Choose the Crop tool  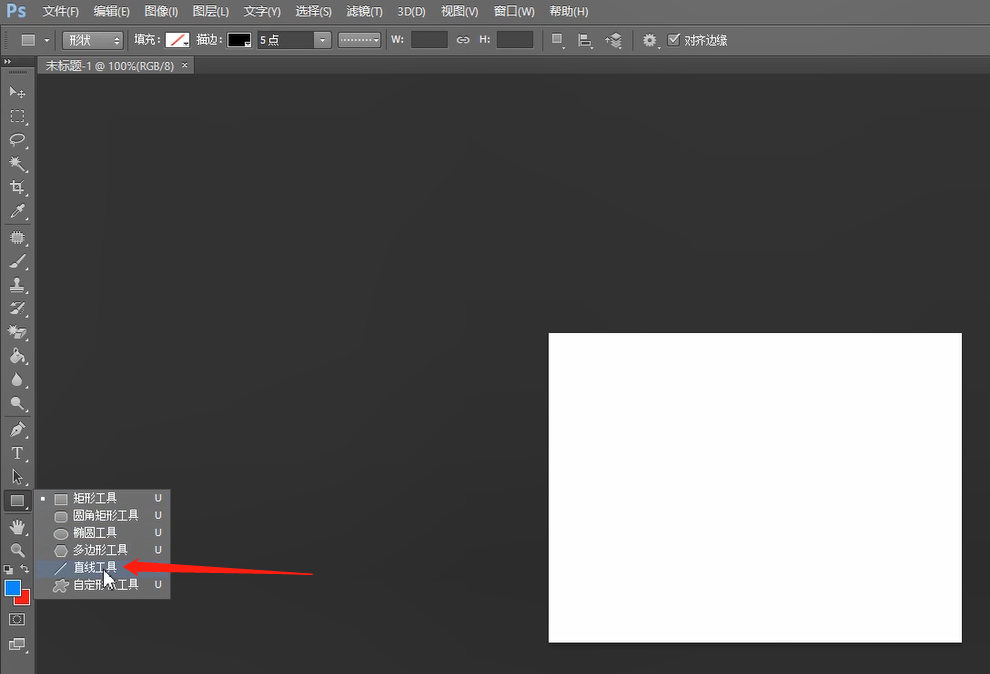pyautogui.click(x=18, y=188)
